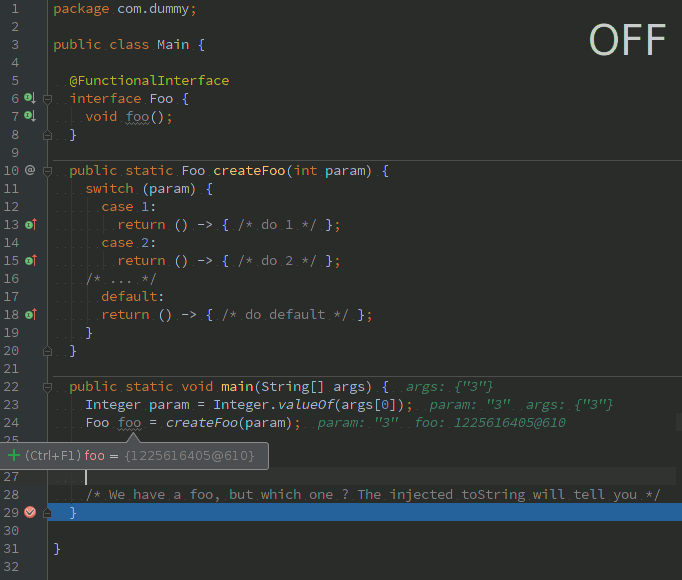This screenshot has height=580, width=682.
Task: Click the implements gutter icon on line 13
Action: click(30, 225)
